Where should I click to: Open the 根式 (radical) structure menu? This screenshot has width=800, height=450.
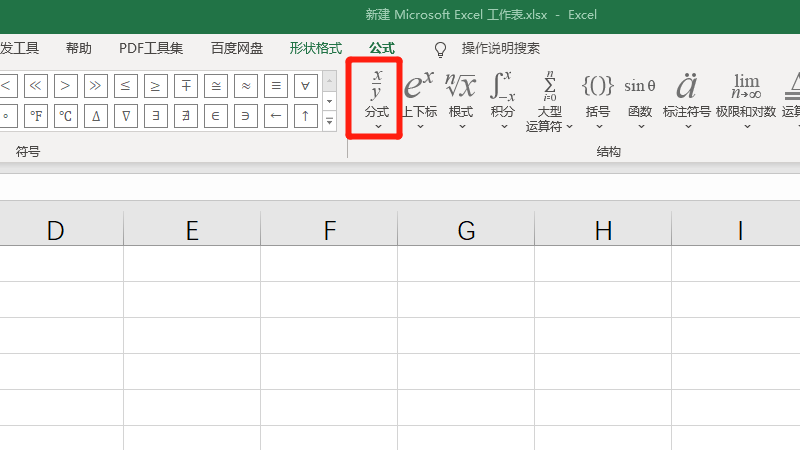[461, 97]
